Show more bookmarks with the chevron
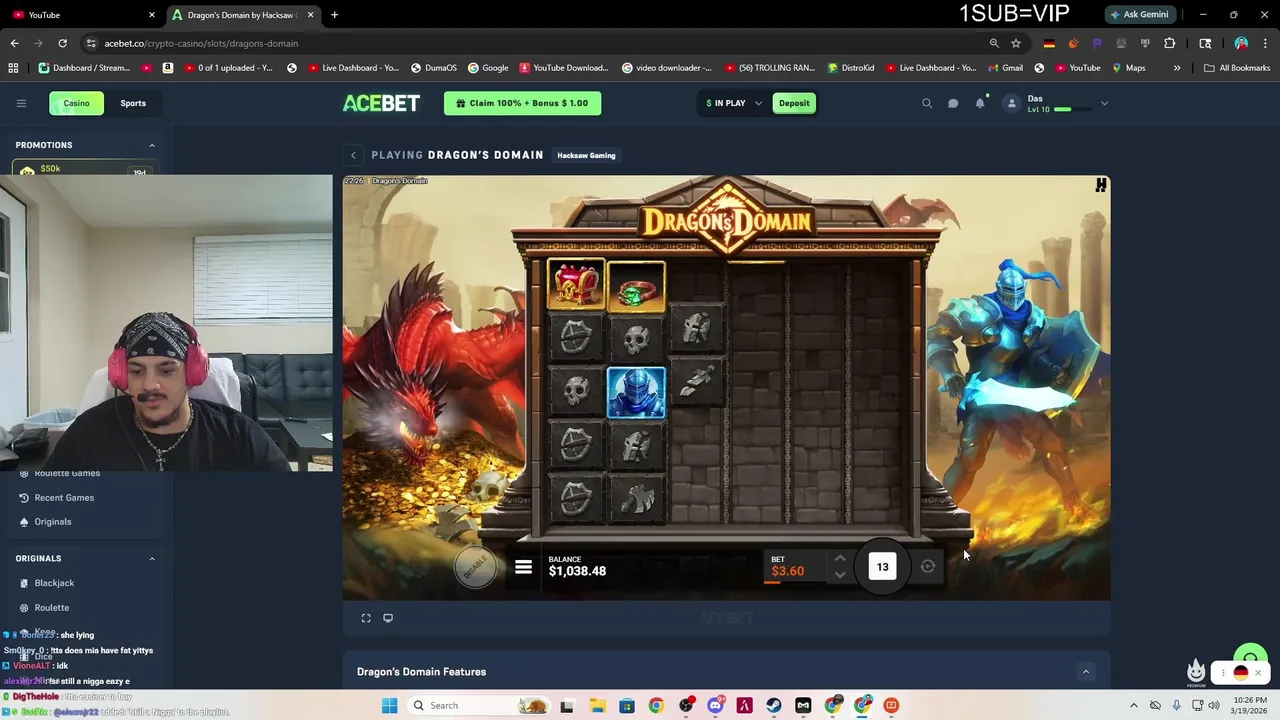Viewport: 1280px width, 720px height. tap(1177, 68)
